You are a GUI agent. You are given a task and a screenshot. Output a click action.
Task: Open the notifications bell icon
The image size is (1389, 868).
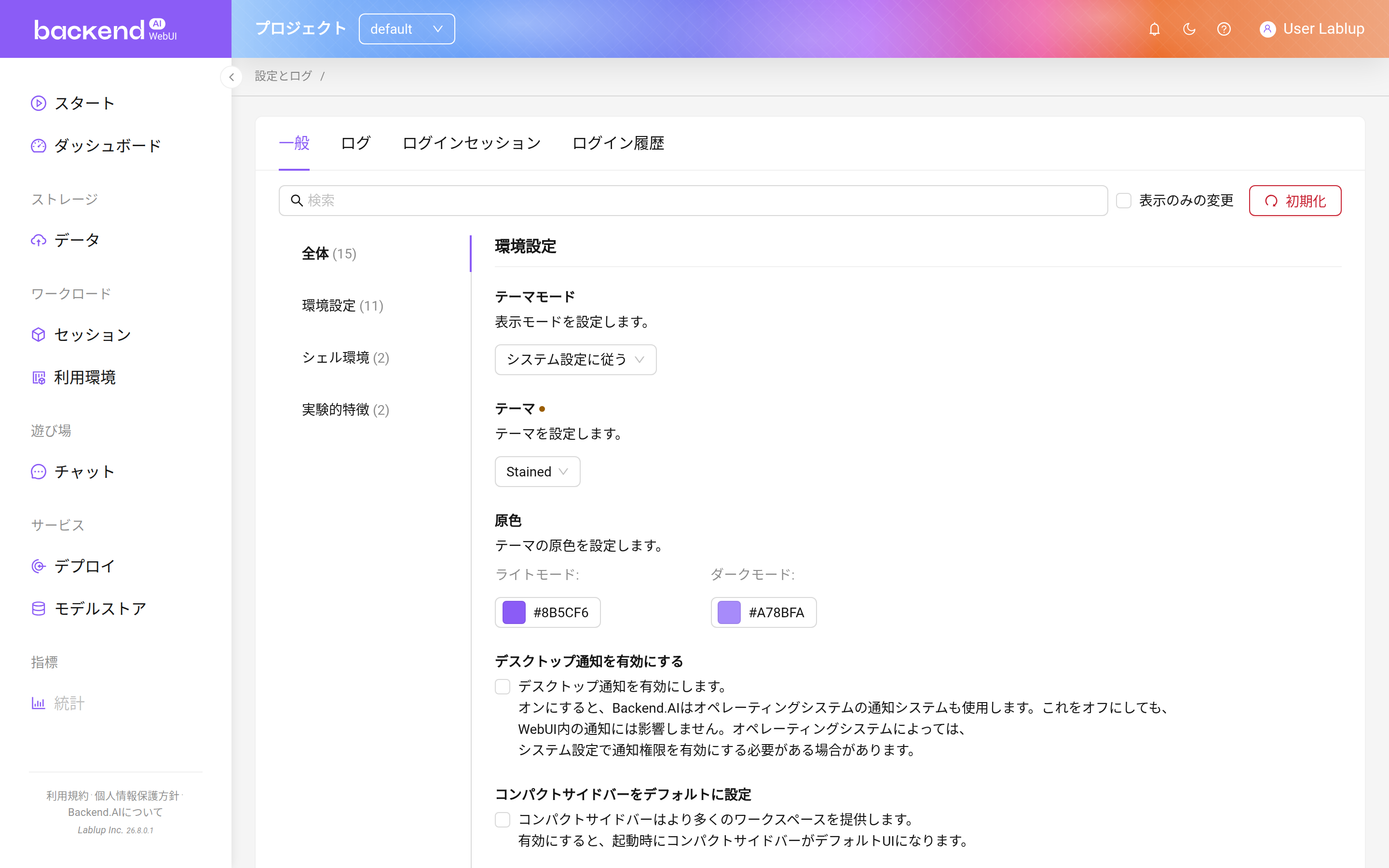point(1155,29)
